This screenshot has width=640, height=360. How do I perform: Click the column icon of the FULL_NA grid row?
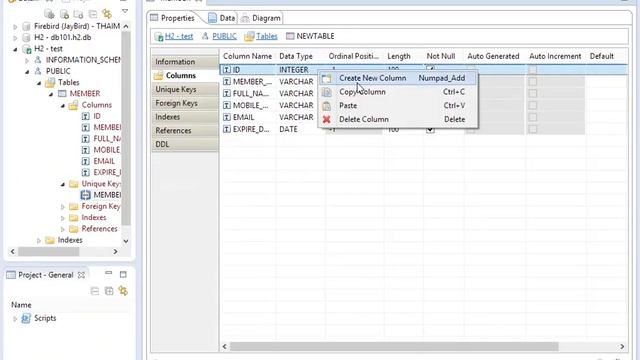point(227,94)
